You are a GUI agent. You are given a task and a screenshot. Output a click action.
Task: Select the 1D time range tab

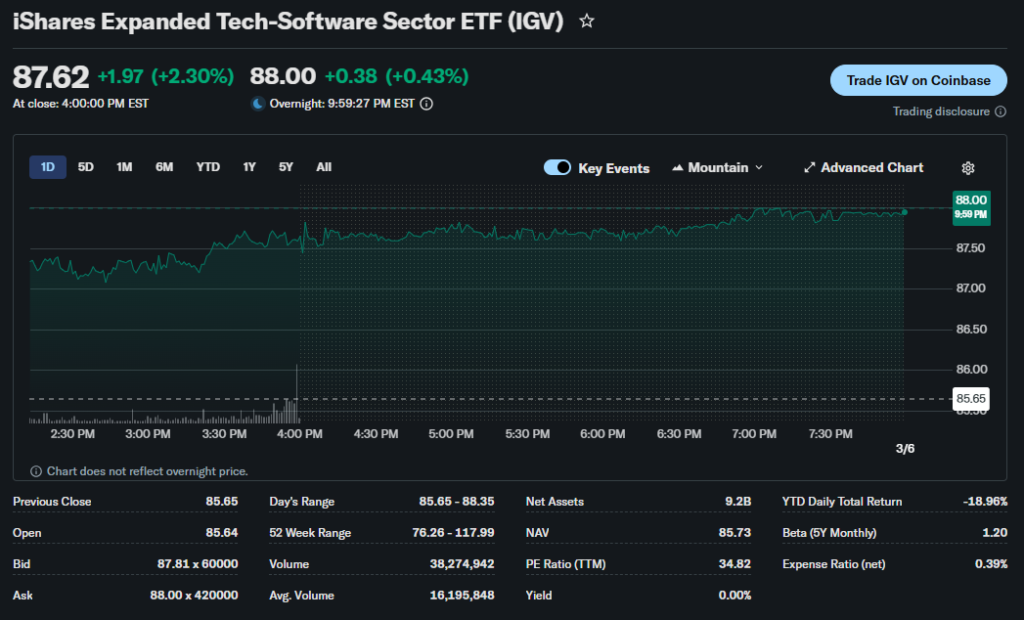pos(48,167)
